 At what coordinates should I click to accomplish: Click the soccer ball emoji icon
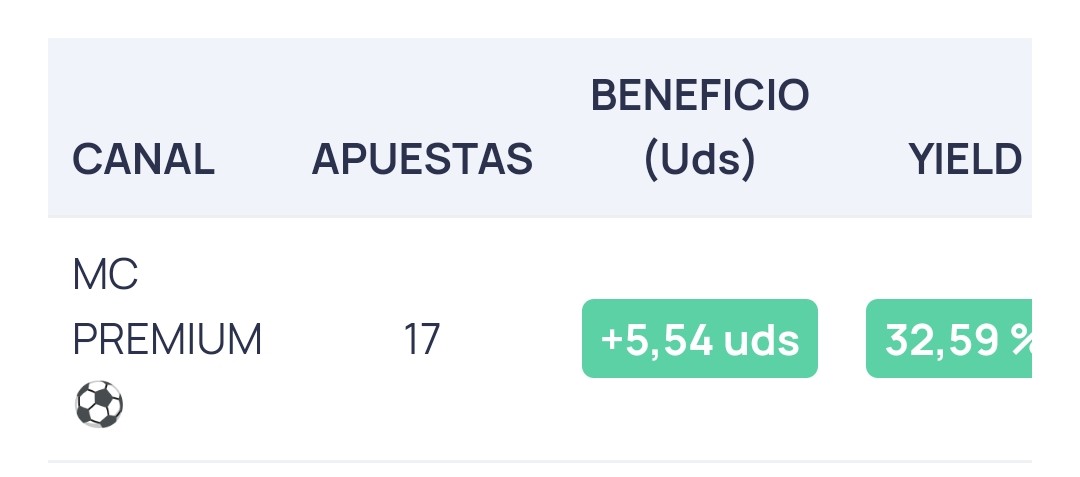(99, 404)
